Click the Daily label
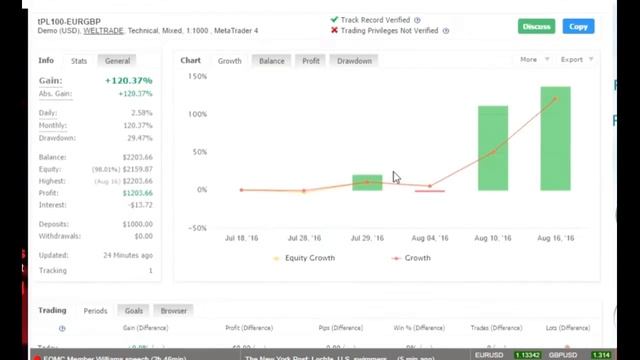 (x=48, y=113)
